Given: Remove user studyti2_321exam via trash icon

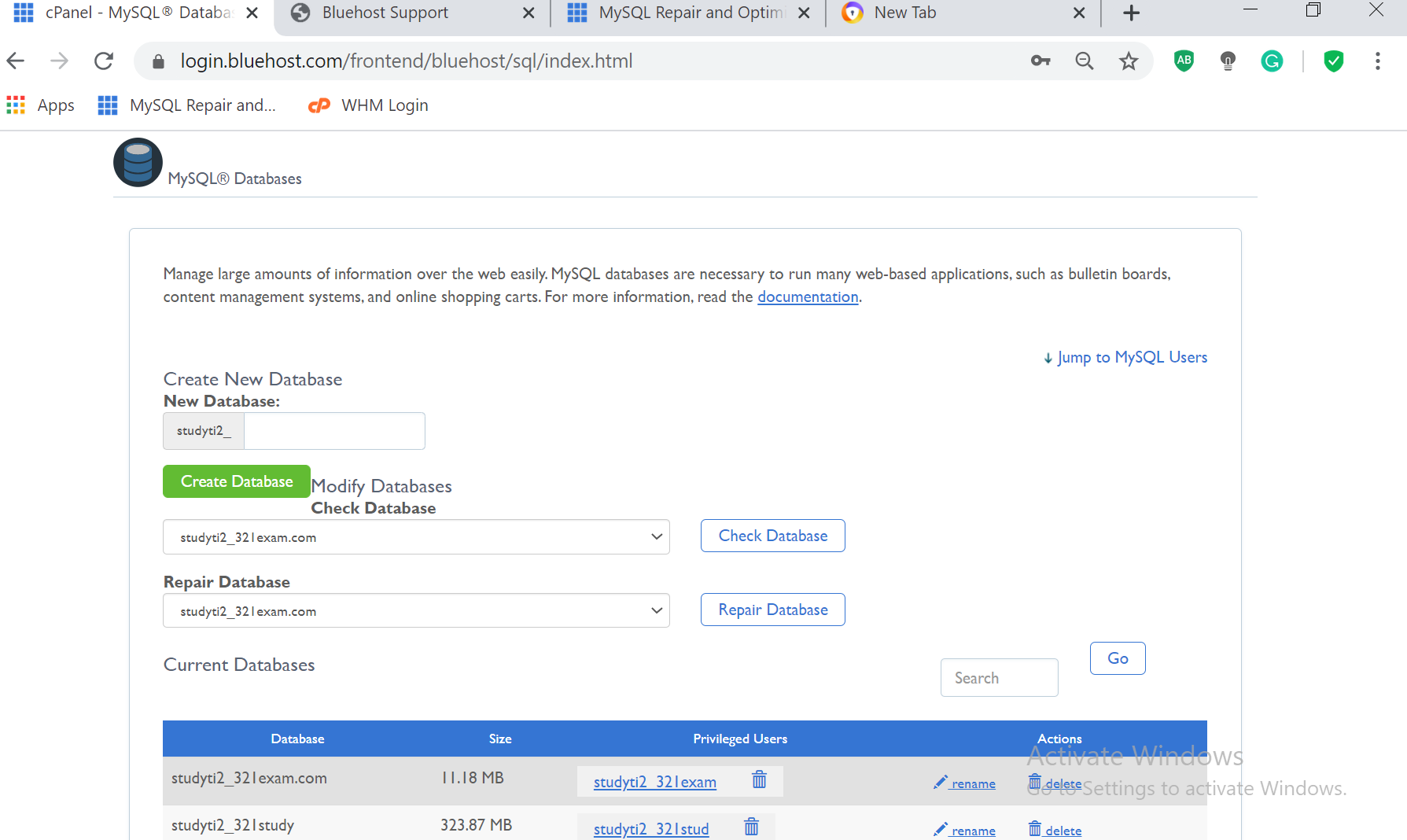Looking at the screenshot, I should coord(759,779).
